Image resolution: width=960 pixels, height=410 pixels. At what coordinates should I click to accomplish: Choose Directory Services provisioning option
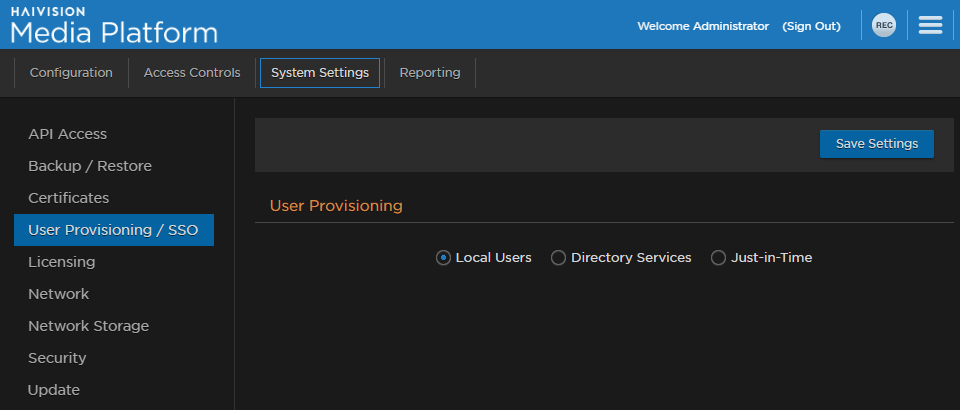click(x=558, y=258)
